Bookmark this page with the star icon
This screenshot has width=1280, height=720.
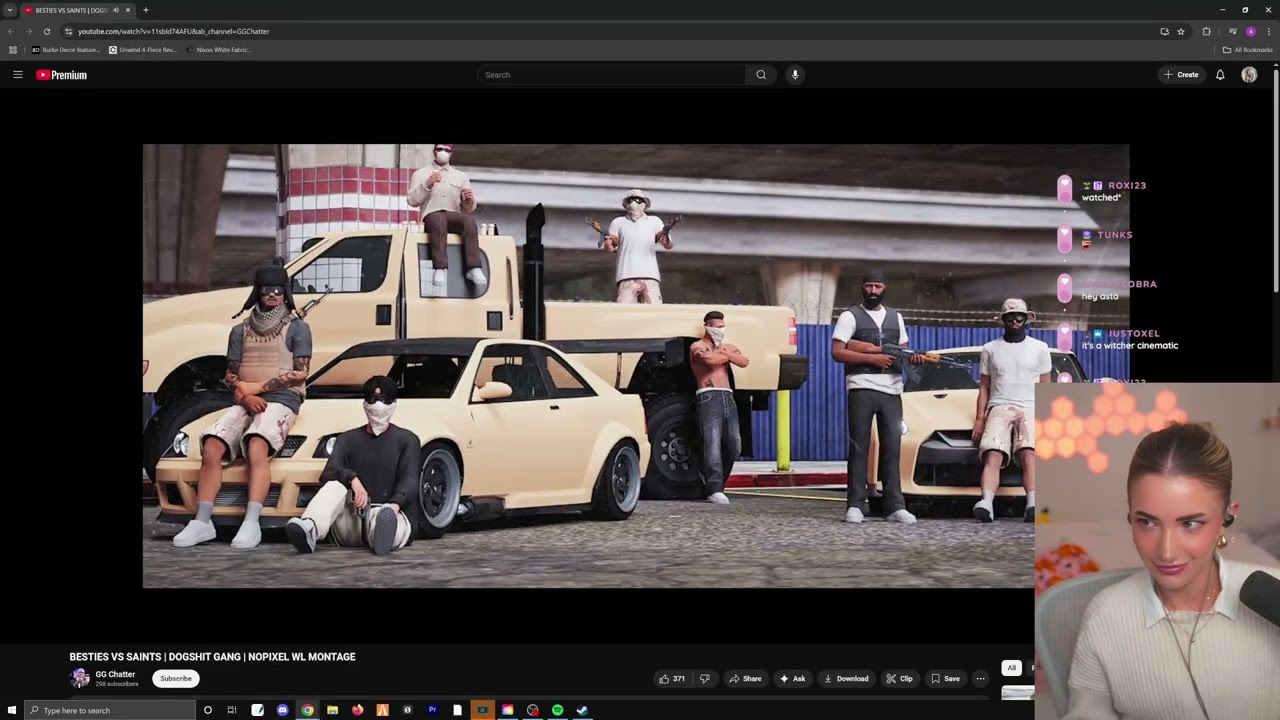click(1181, 31)
